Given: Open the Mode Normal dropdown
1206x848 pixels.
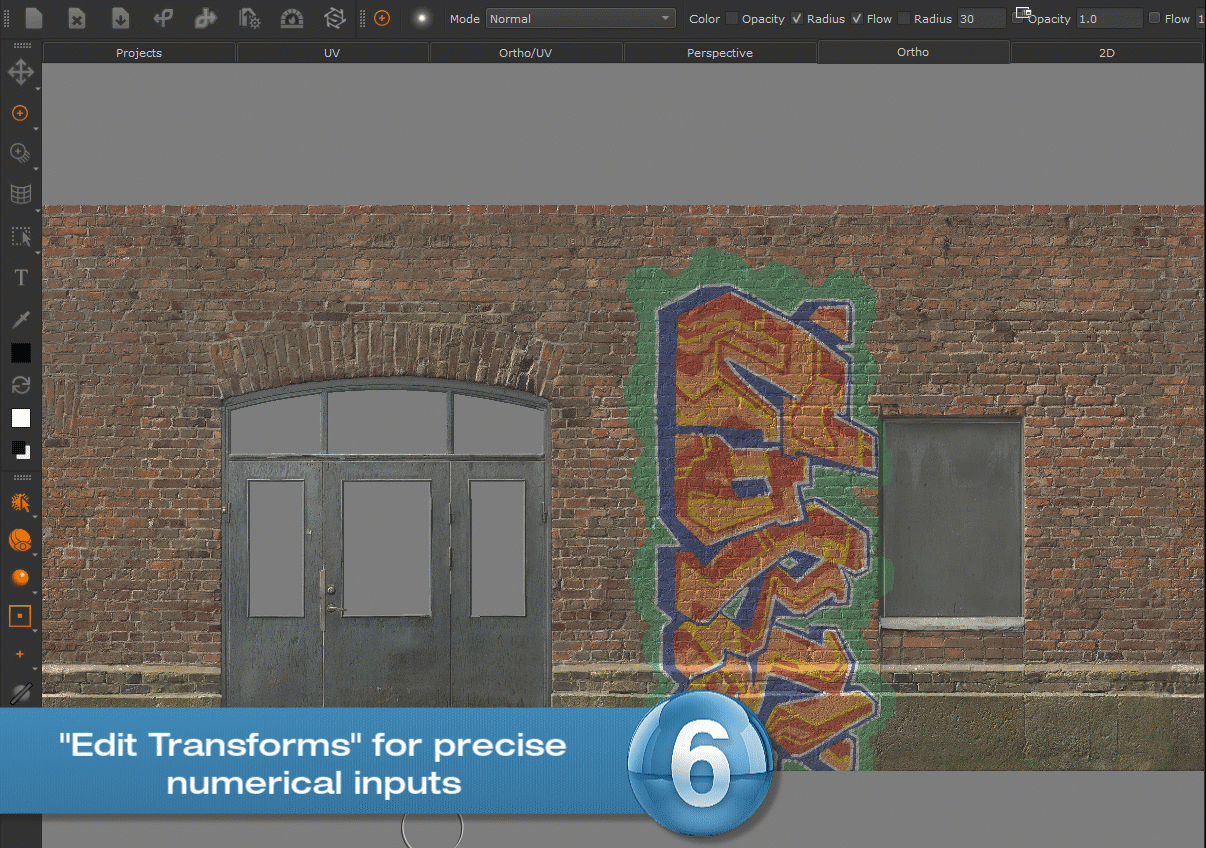Looking at the screenshot, I should [x=580, y=19].
